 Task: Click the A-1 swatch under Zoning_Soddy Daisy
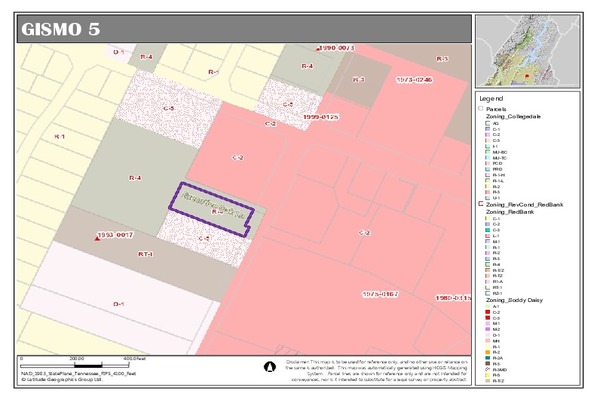click(x=485, y=307)
